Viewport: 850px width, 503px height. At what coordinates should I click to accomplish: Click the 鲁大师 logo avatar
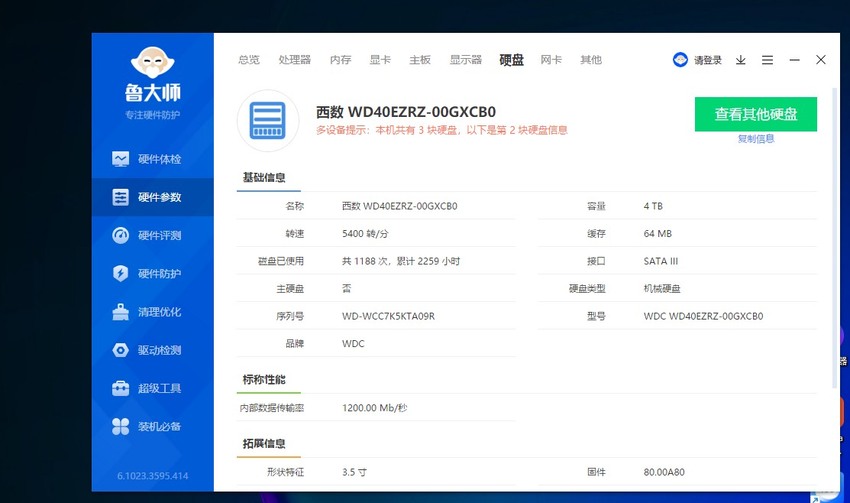click(x=153, y=62)
